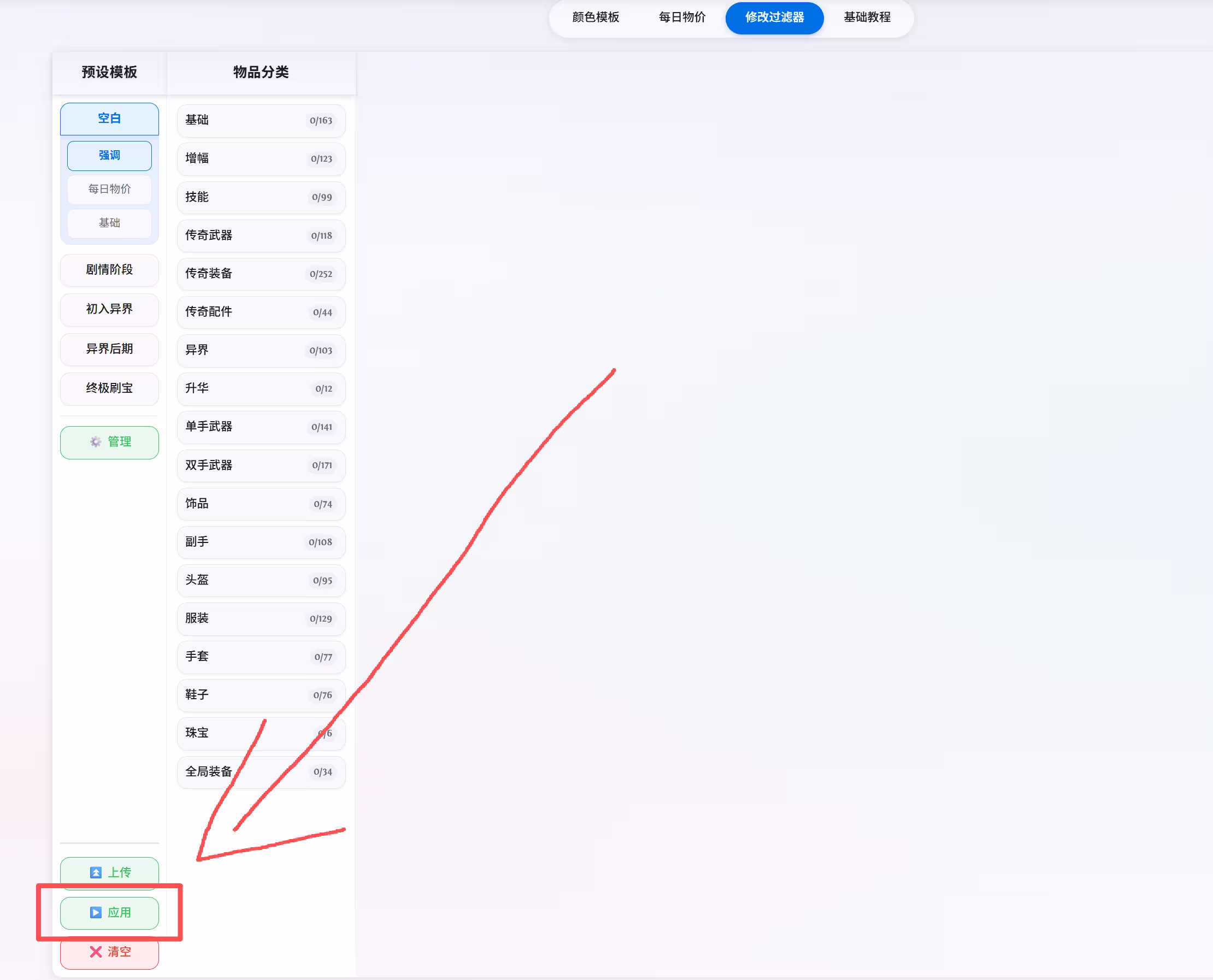
Task: Switch to the 颜色模板 tab
Action: click(x=595, y=17)
